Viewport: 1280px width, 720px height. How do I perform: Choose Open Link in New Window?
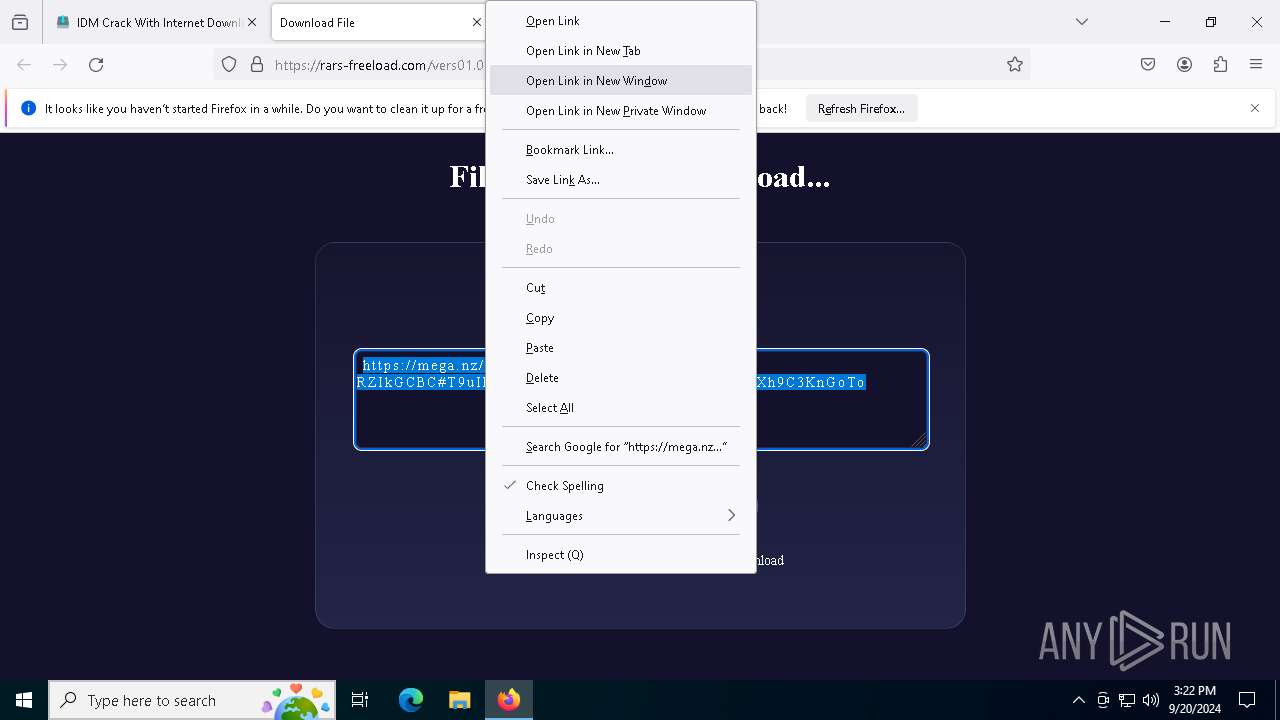pyautogui.click(x=621, y=81)
